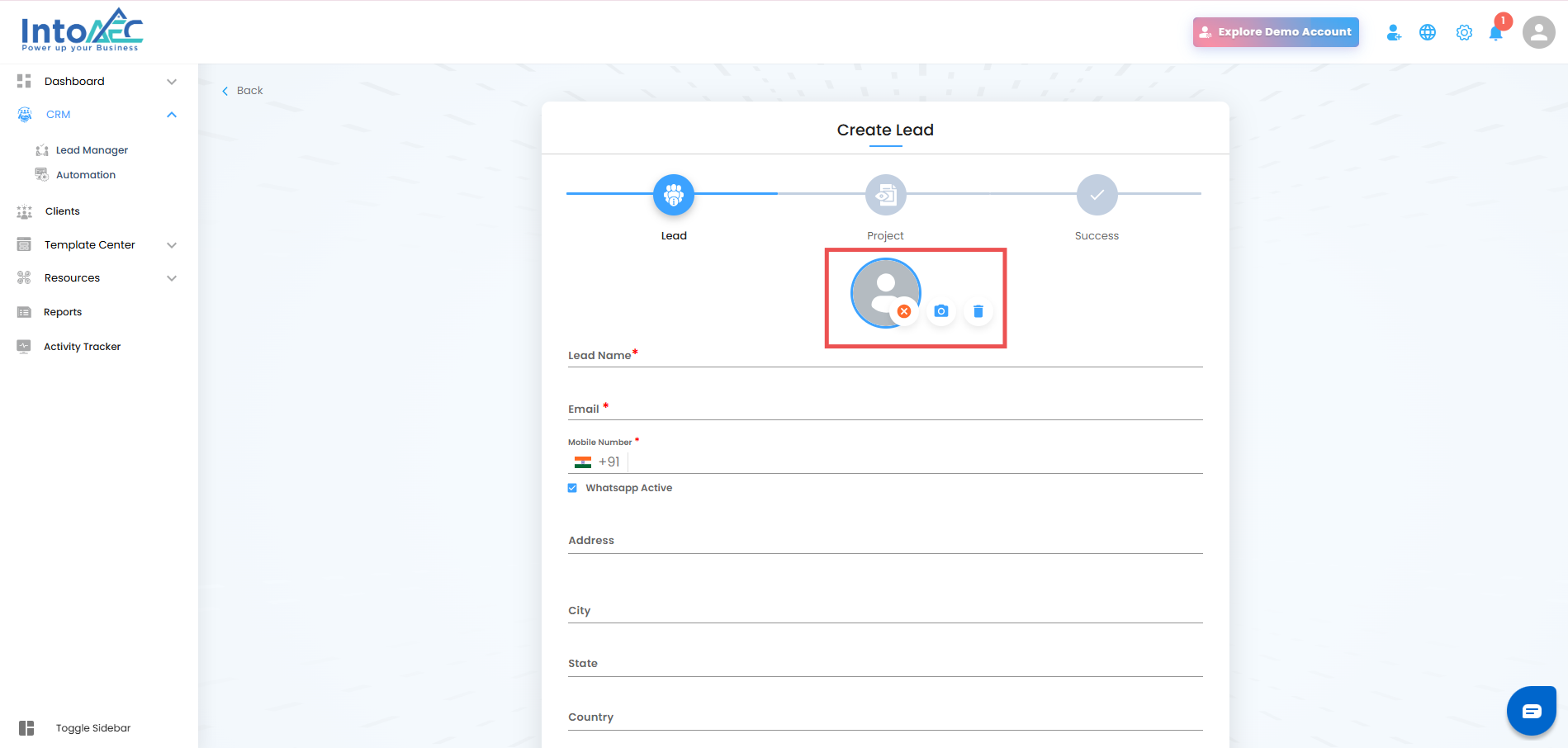Click the Create Lead heading
Image resolution: width=1568 pixels, height=748 pixels.
[x=885, y=130]
